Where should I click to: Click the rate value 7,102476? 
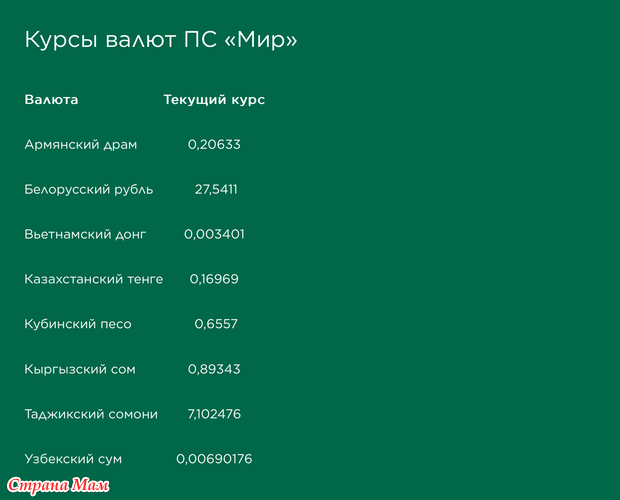tap(214, 414)
